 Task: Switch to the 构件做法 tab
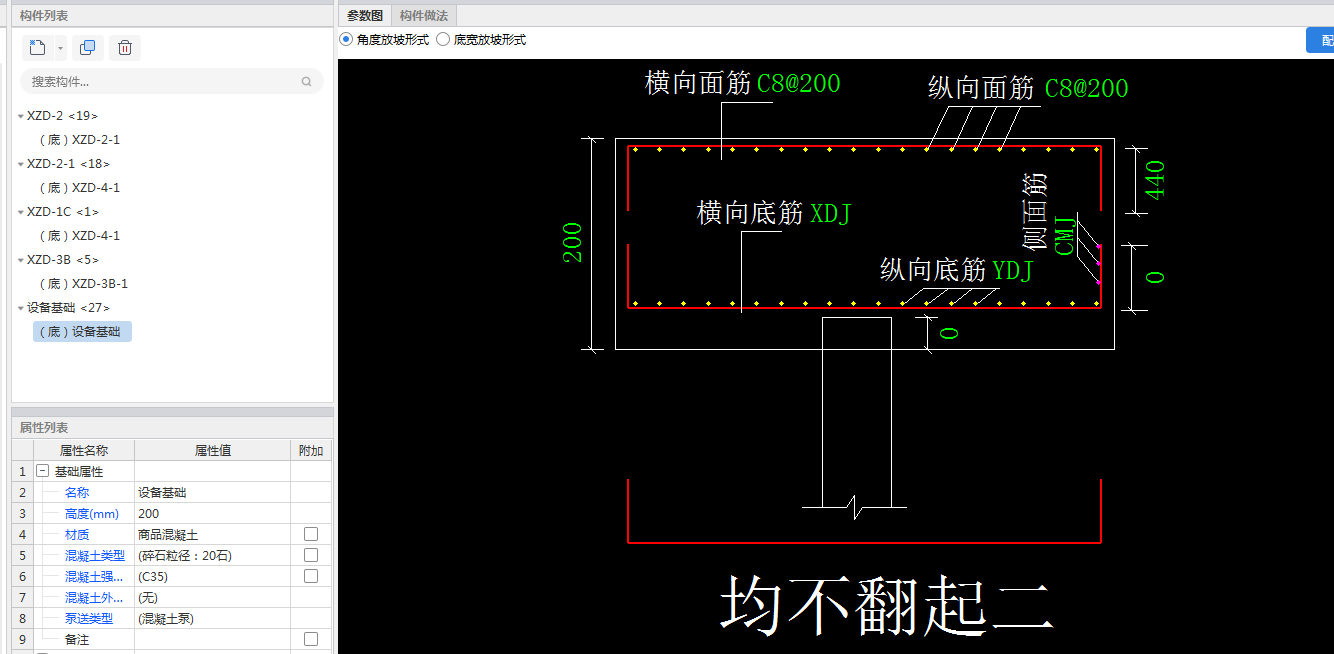pyautogui.click(x=424, y=15)
